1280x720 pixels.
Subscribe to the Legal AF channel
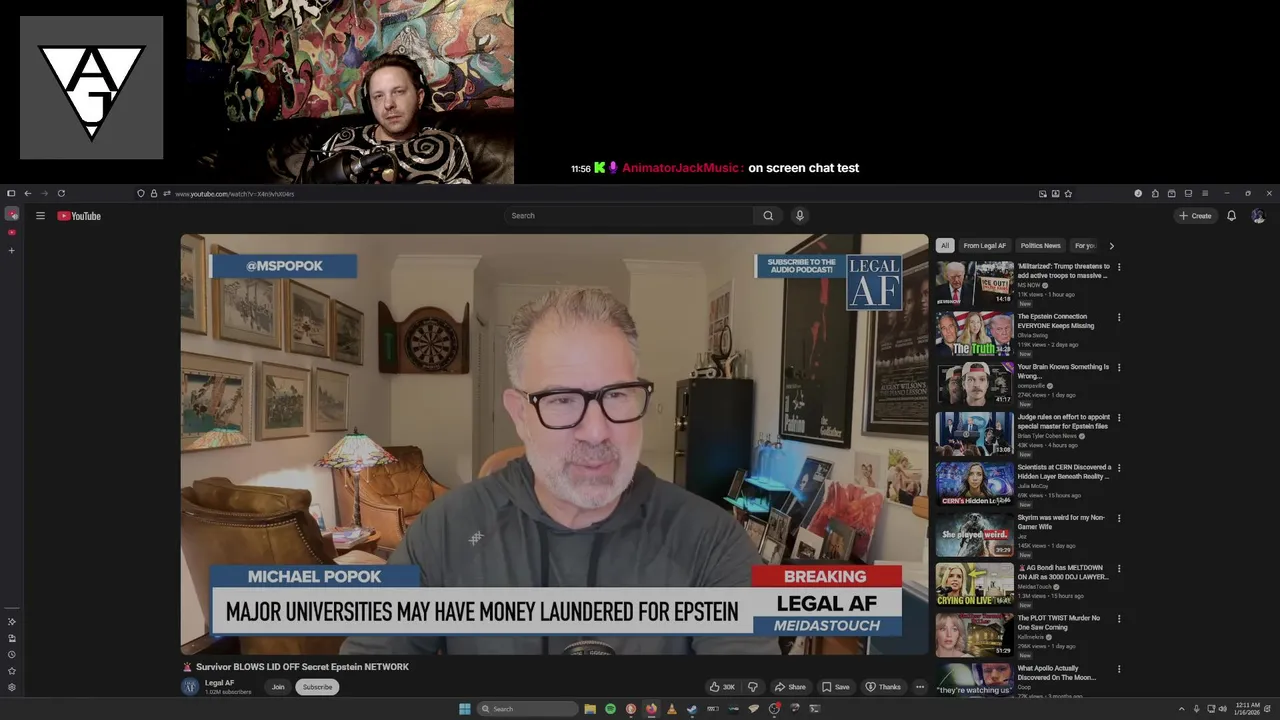click(317, 687)
